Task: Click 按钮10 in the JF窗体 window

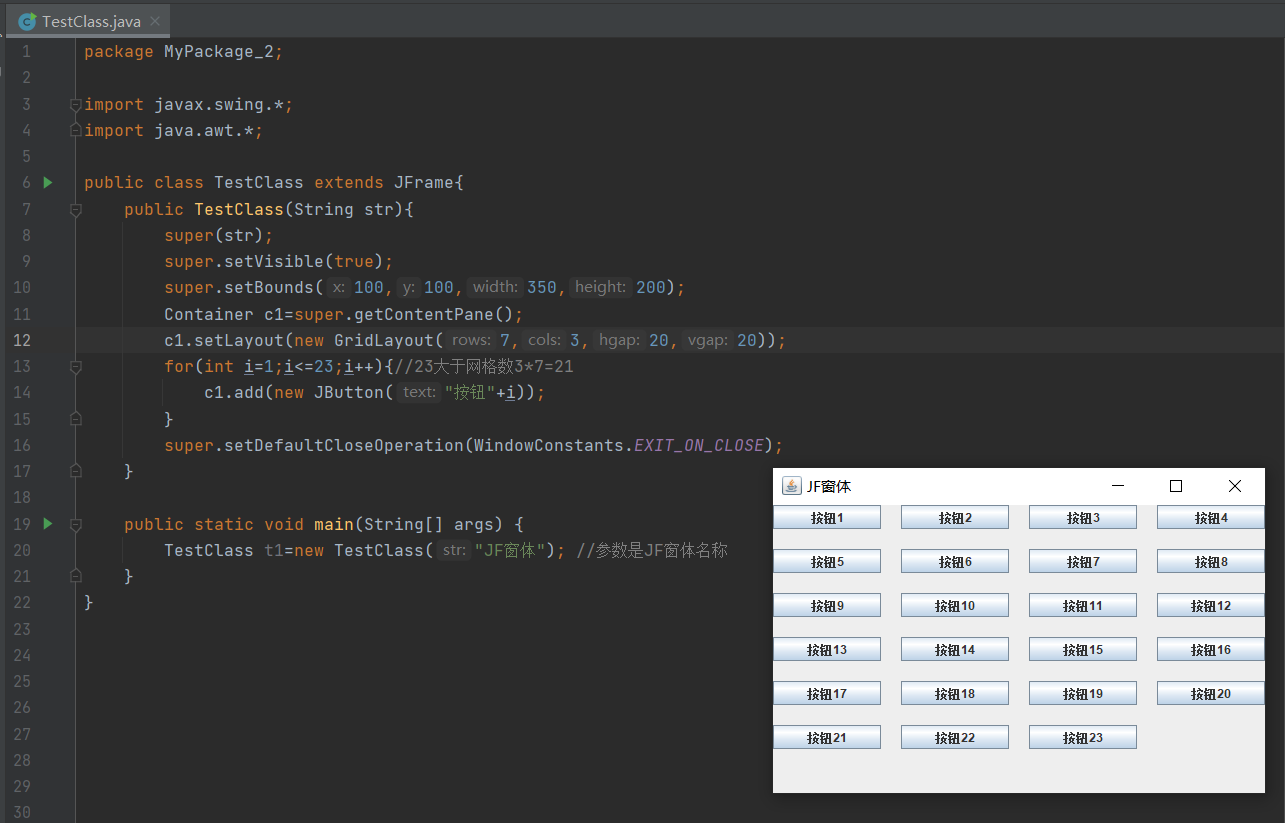Action: click(x=955, y=605)
